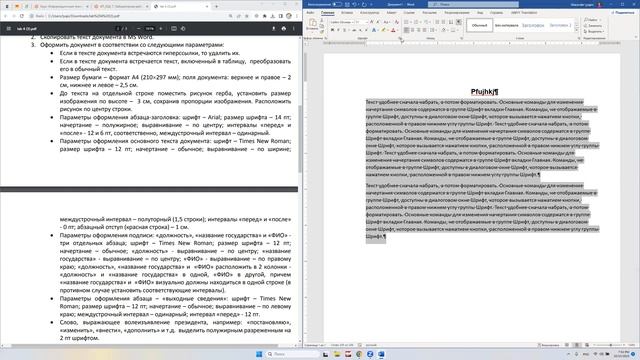Screen dimensions: 640x360
Task: Click the Decrease Indent icon
Action: [x=437, y=22]
